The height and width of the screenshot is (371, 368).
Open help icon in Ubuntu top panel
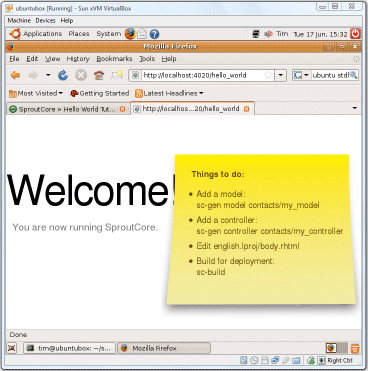coord(154,34)
